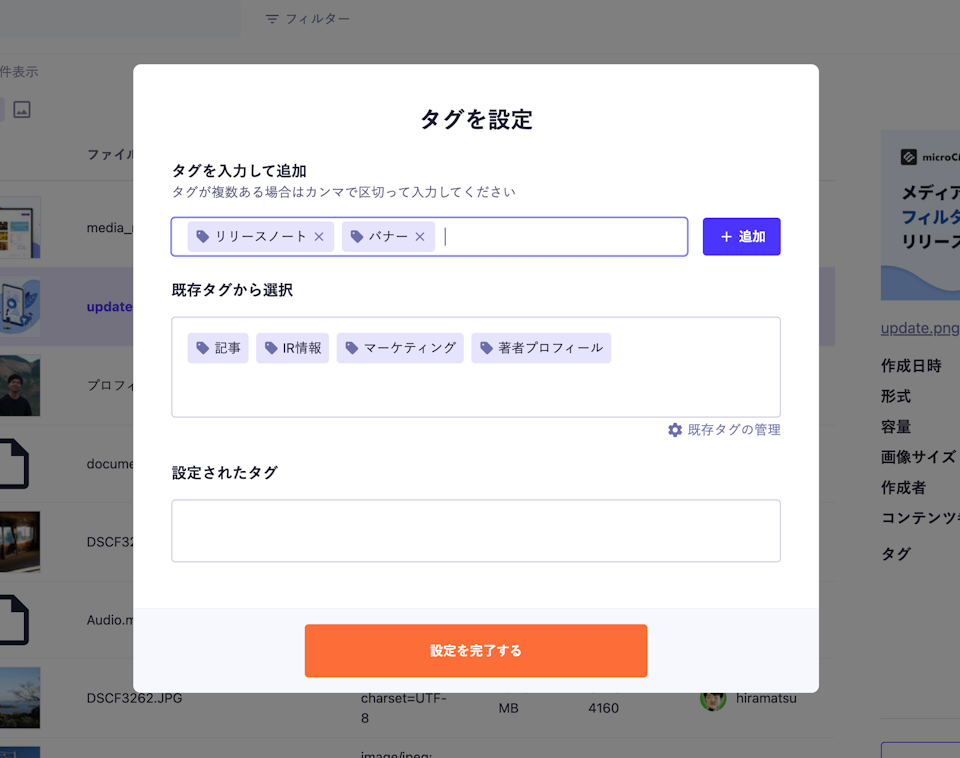
Task: Click the 追加 add button
Action: [741, 237]
